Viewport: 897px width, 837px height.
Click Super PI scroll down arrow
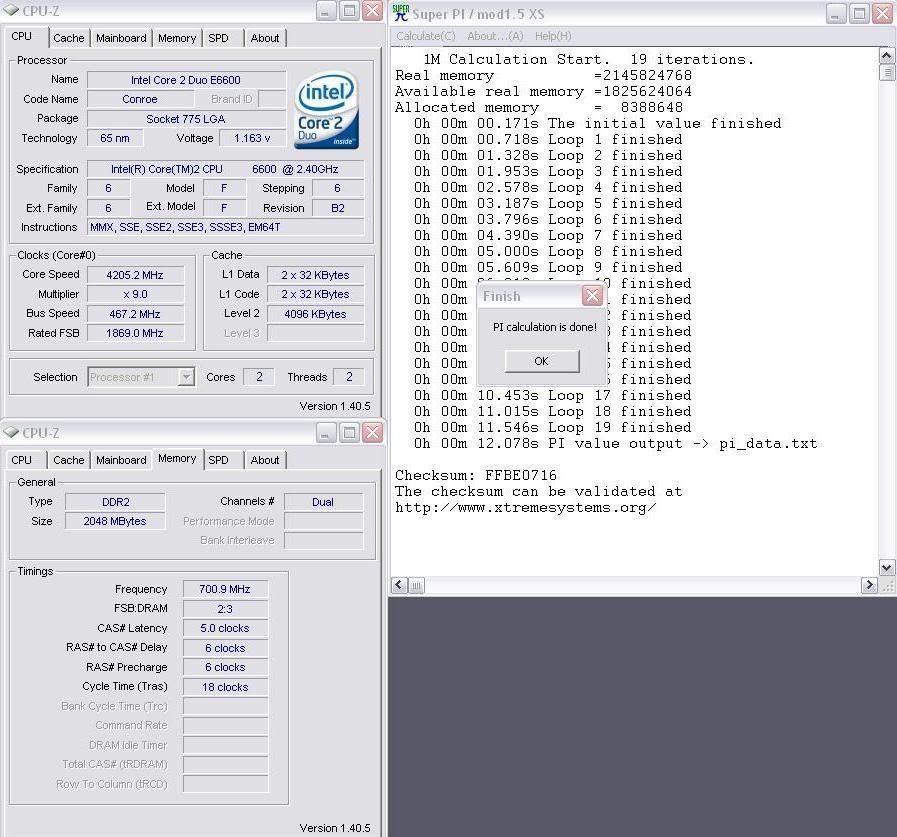tap(886, 568)
